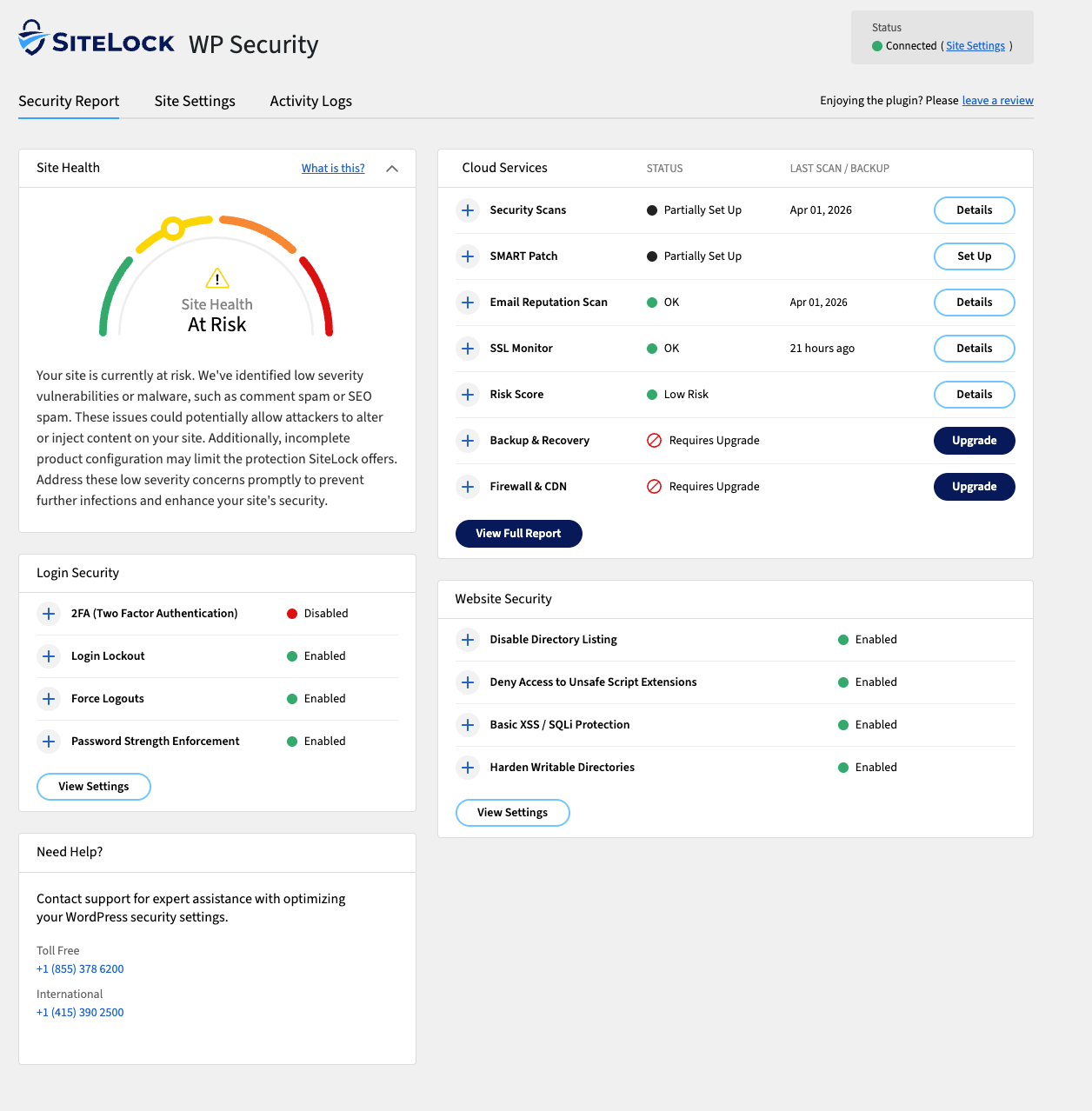Click the plus icon beside Harden Writable Directories
This screenshot has width=1092, height=1111.
point(468,768)
